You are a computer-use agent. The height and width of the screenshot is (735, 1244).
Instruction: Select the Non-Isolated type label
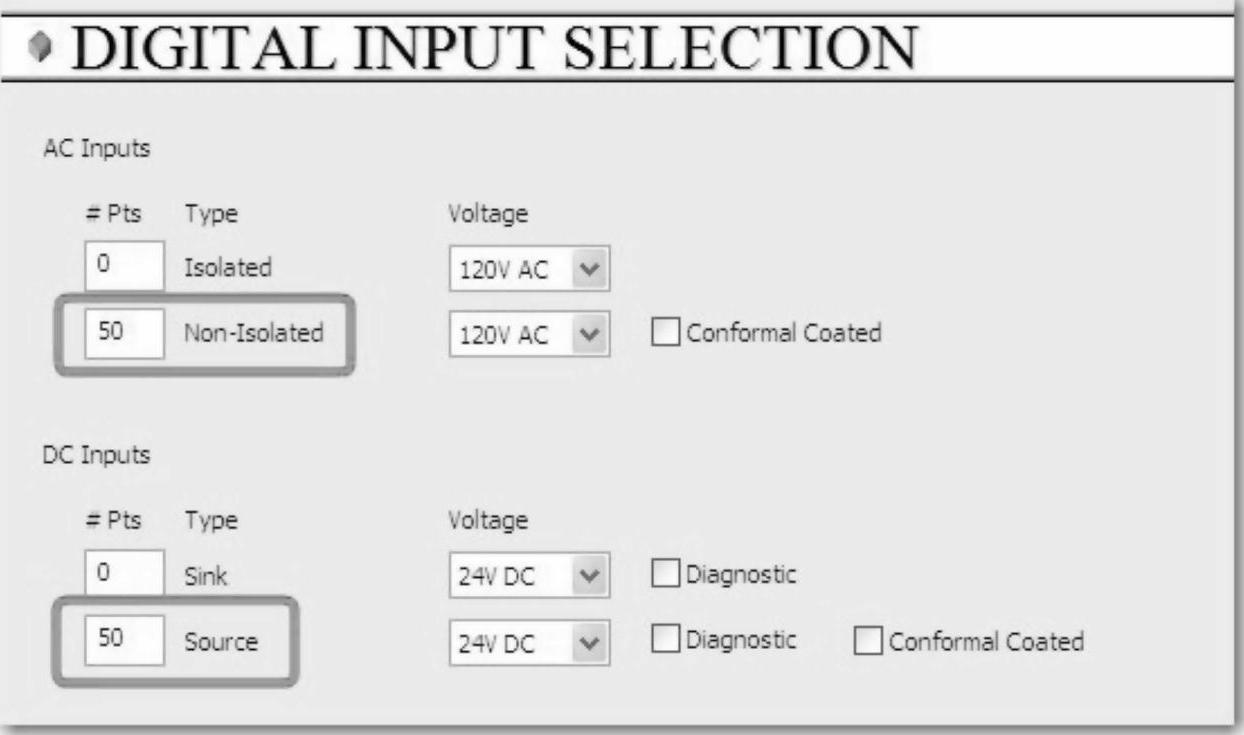253,334
